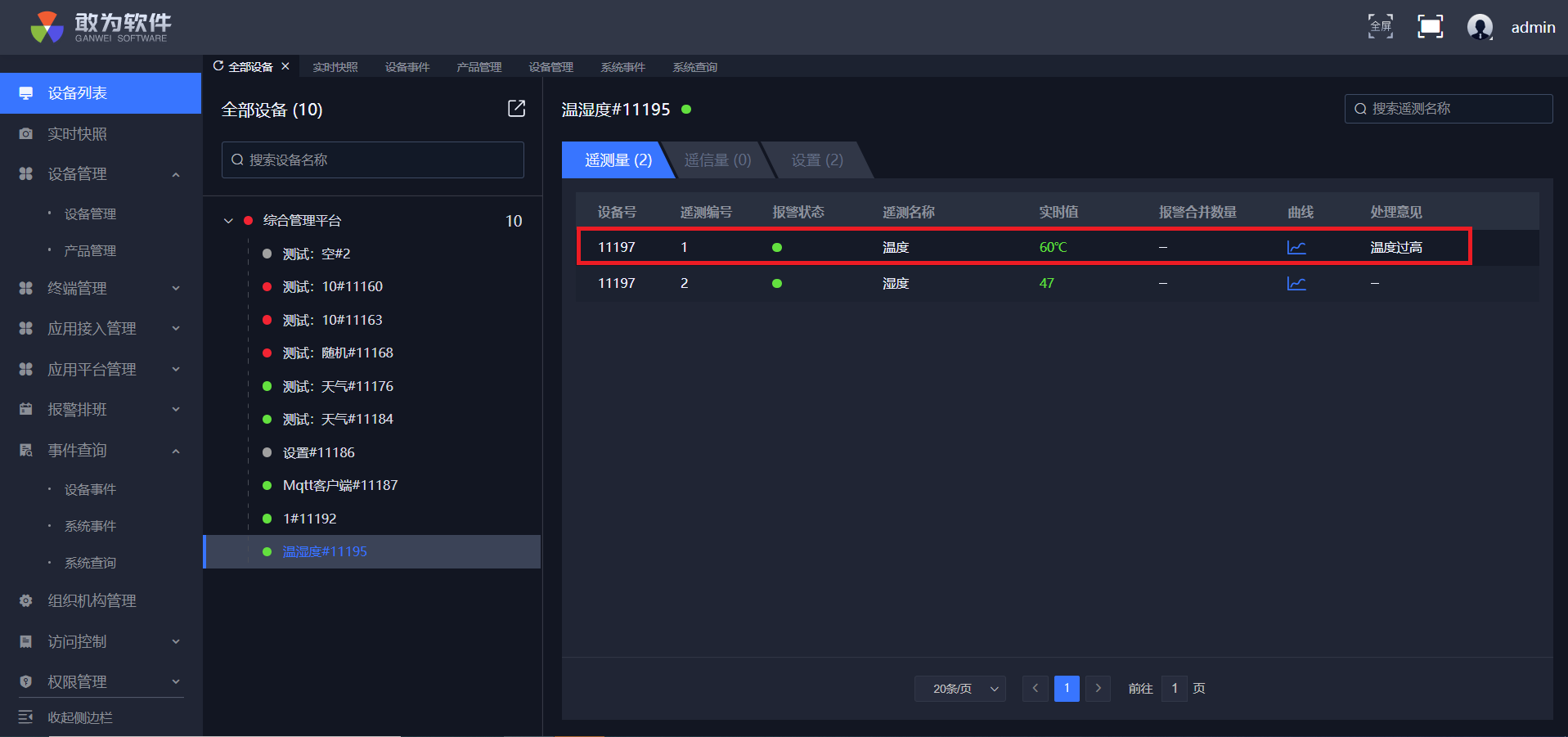The image size is (1568, 737).
Task: Open 系统查询 submenu item in sidebar
Action: click(90, 563)
